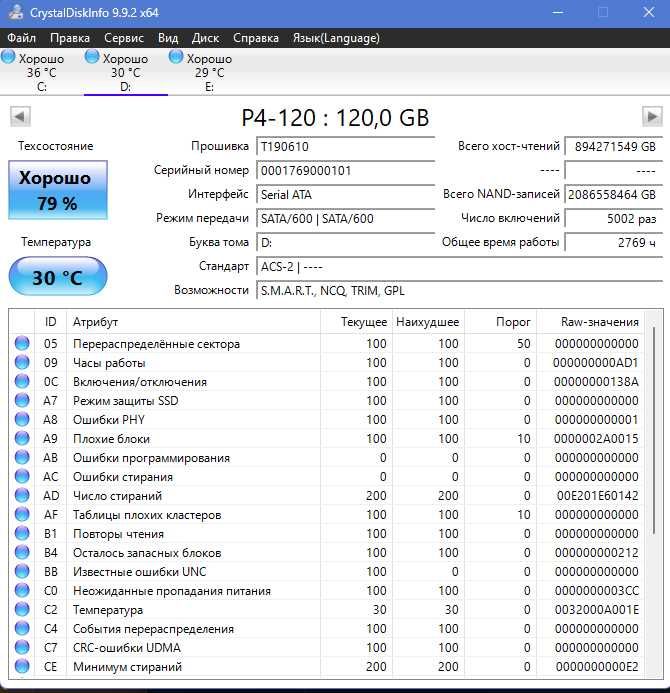The width and height of the screenshot is (670, 693).
Task: Click the serial number field 0001769000101
Action: click(x=345, y=170)
